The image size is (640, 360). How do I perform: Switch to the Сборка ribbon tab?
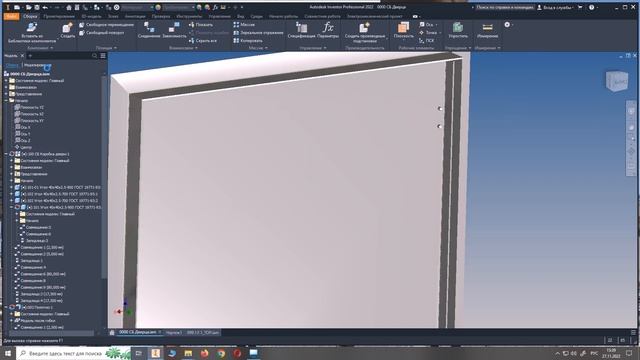click(30, 16)
